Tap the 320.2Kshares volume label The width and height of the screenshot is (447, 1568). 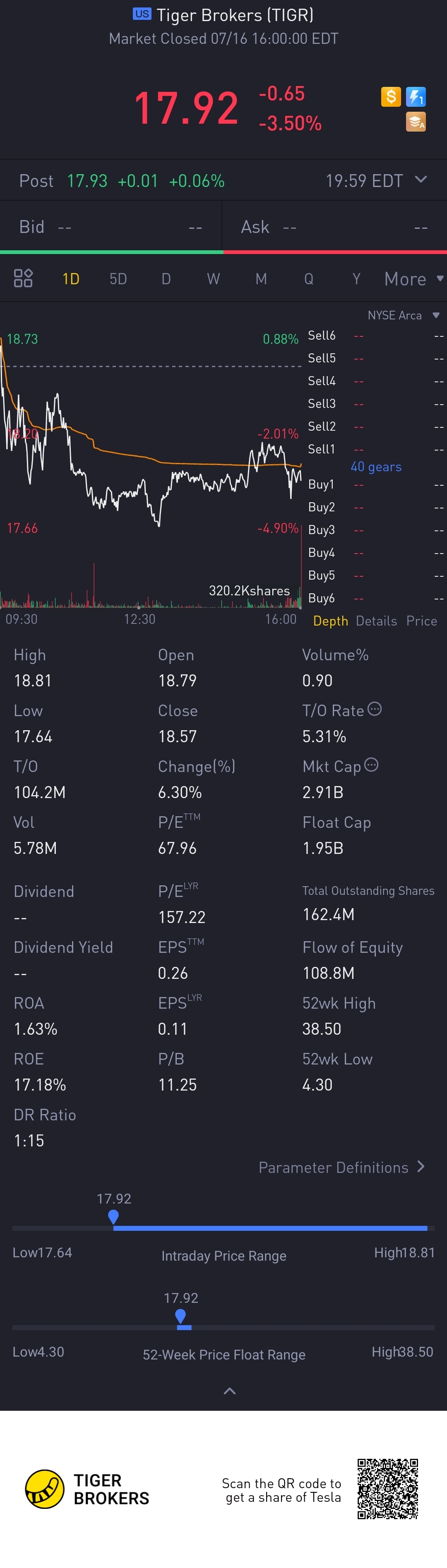(x=249, y=590)
